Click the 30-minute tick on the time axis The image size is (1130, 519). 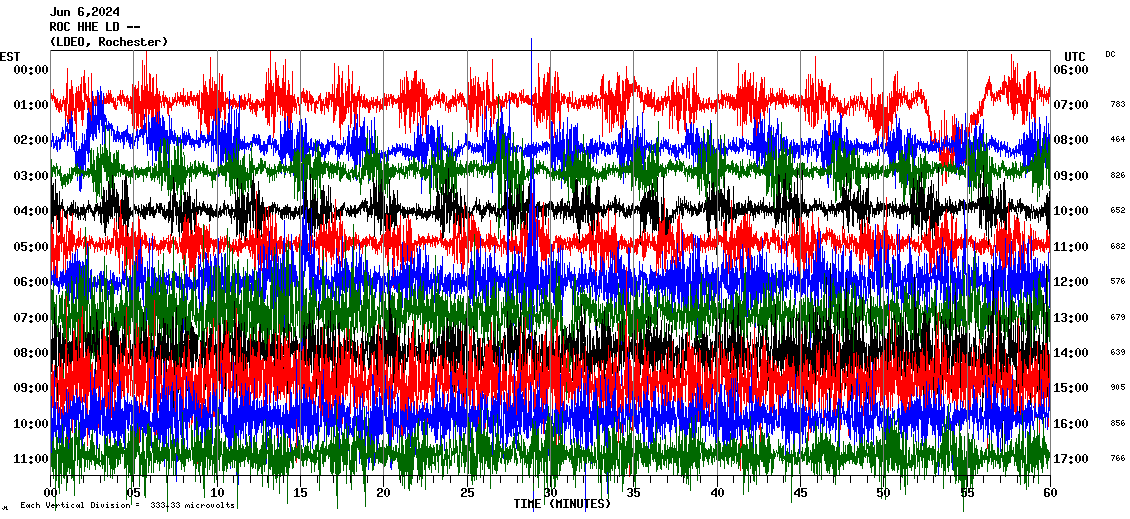pos(550,493)
